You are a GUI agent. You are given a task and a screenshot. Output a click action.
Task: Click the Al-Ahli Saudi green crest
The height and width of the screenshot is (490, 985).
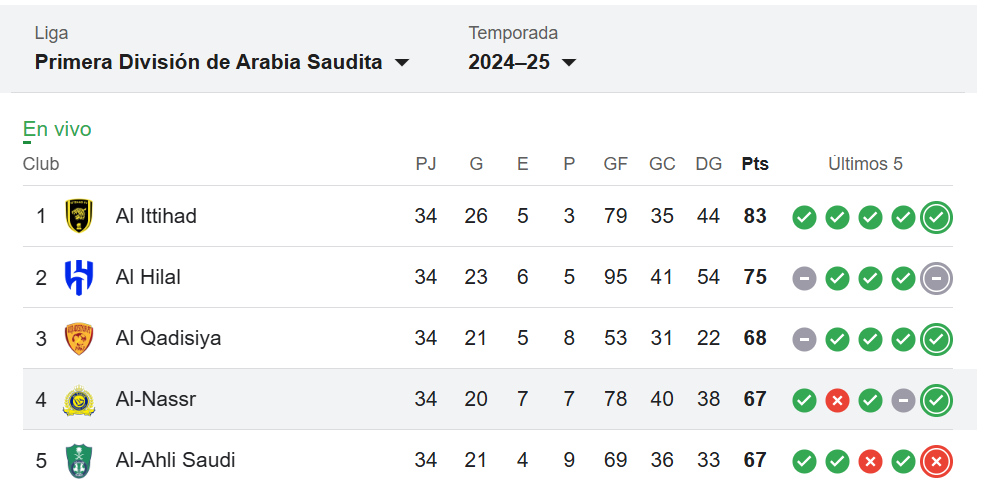click(x=79, y=460)
